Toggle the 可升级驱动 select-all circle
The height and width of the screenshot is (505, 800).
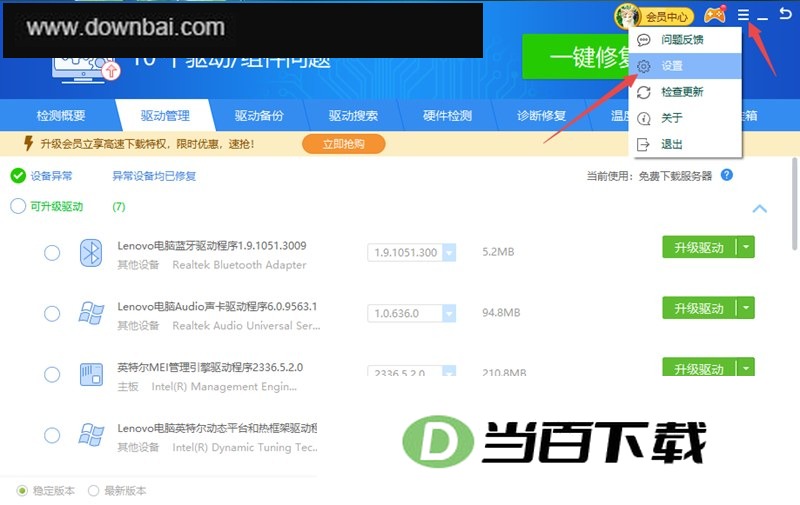tap(18, 206)
